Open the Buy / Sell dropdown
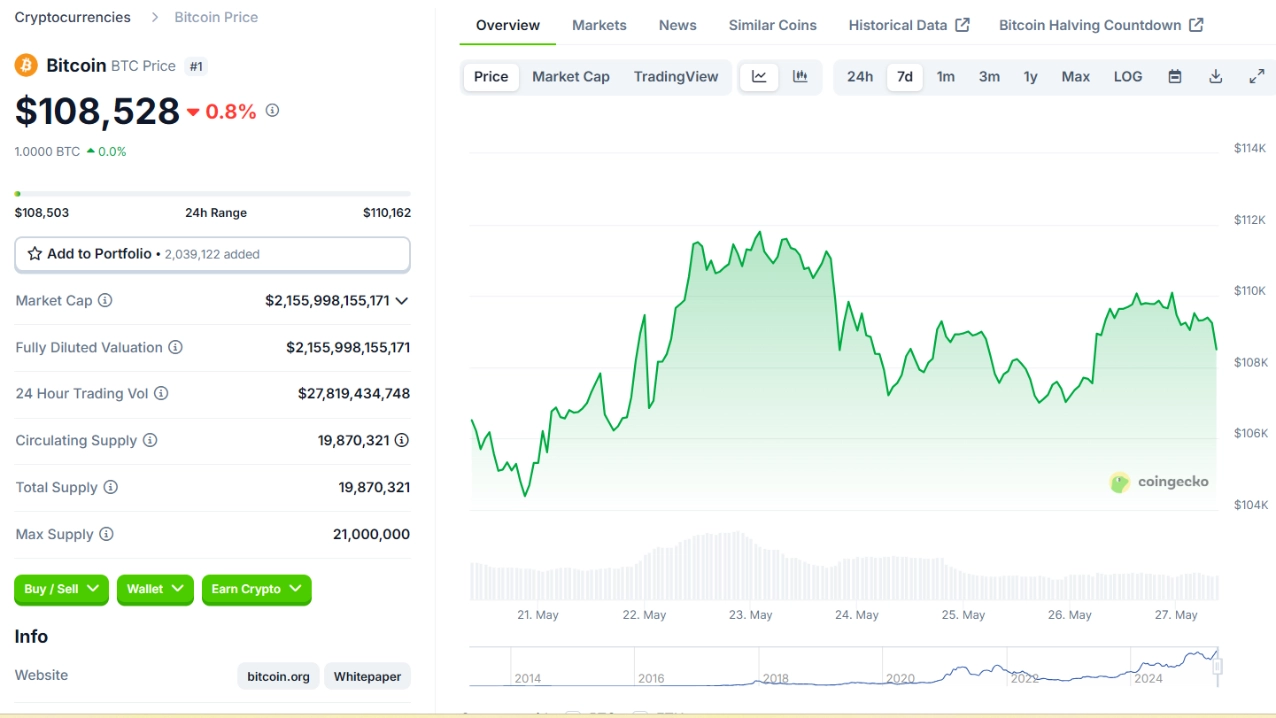The width and height of the screenshot is (1276, 718). [61, 589]
